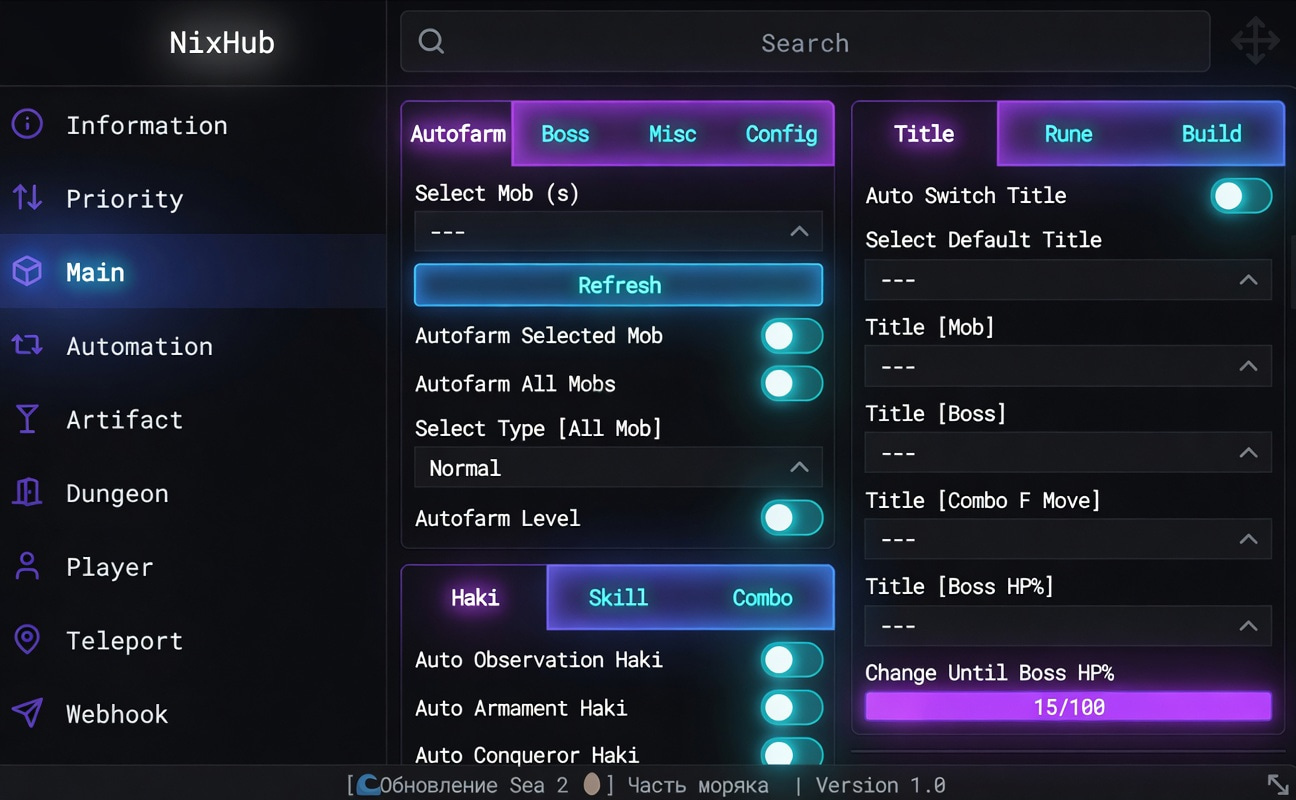
Task: Enable the Autofarm Selected Mob toggle
Action: click(x=792, y=336)
